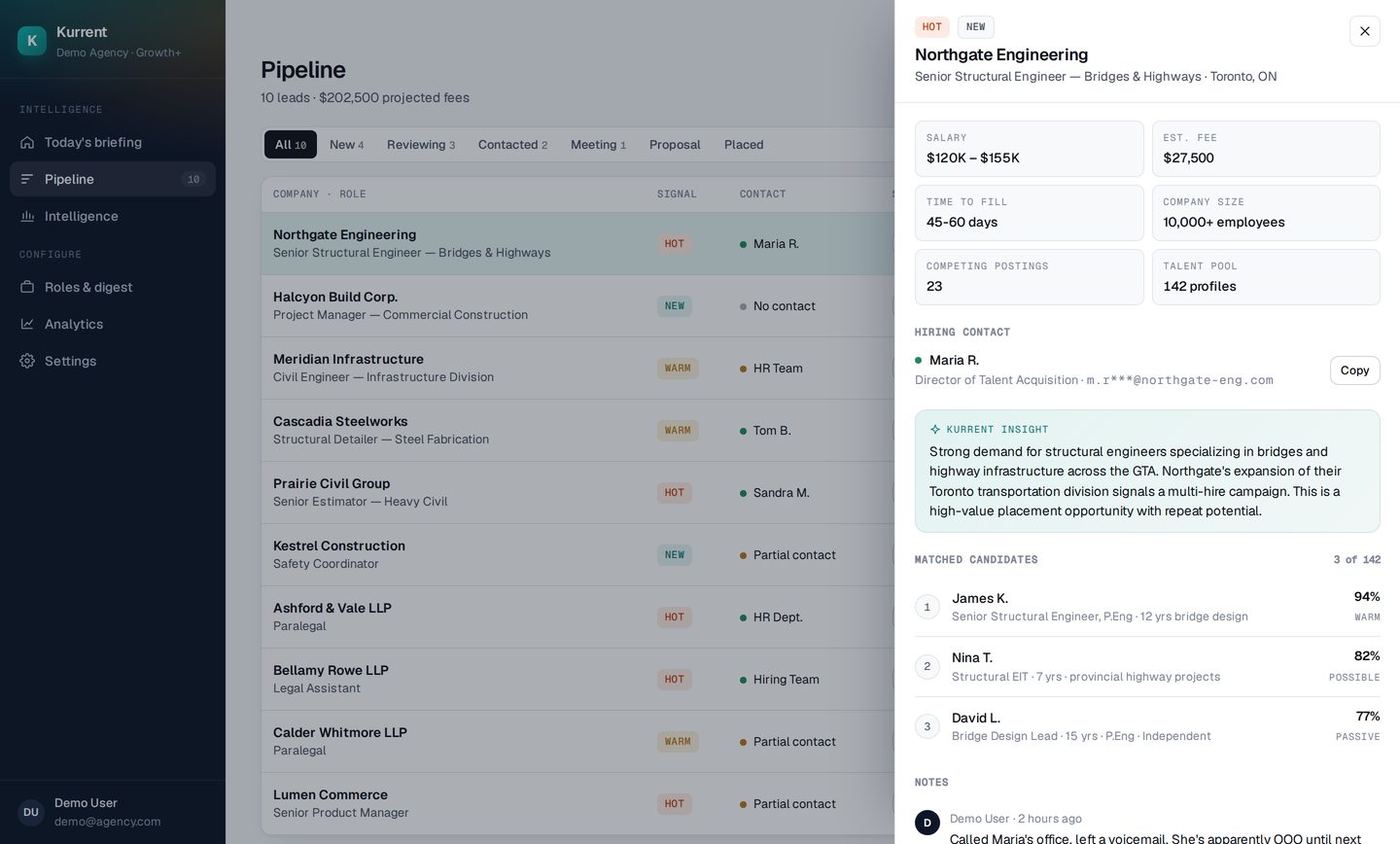The image size is (1400, 844).
Task: Open the Ashford & Vale LLP lead
Action: coord(577,617)
